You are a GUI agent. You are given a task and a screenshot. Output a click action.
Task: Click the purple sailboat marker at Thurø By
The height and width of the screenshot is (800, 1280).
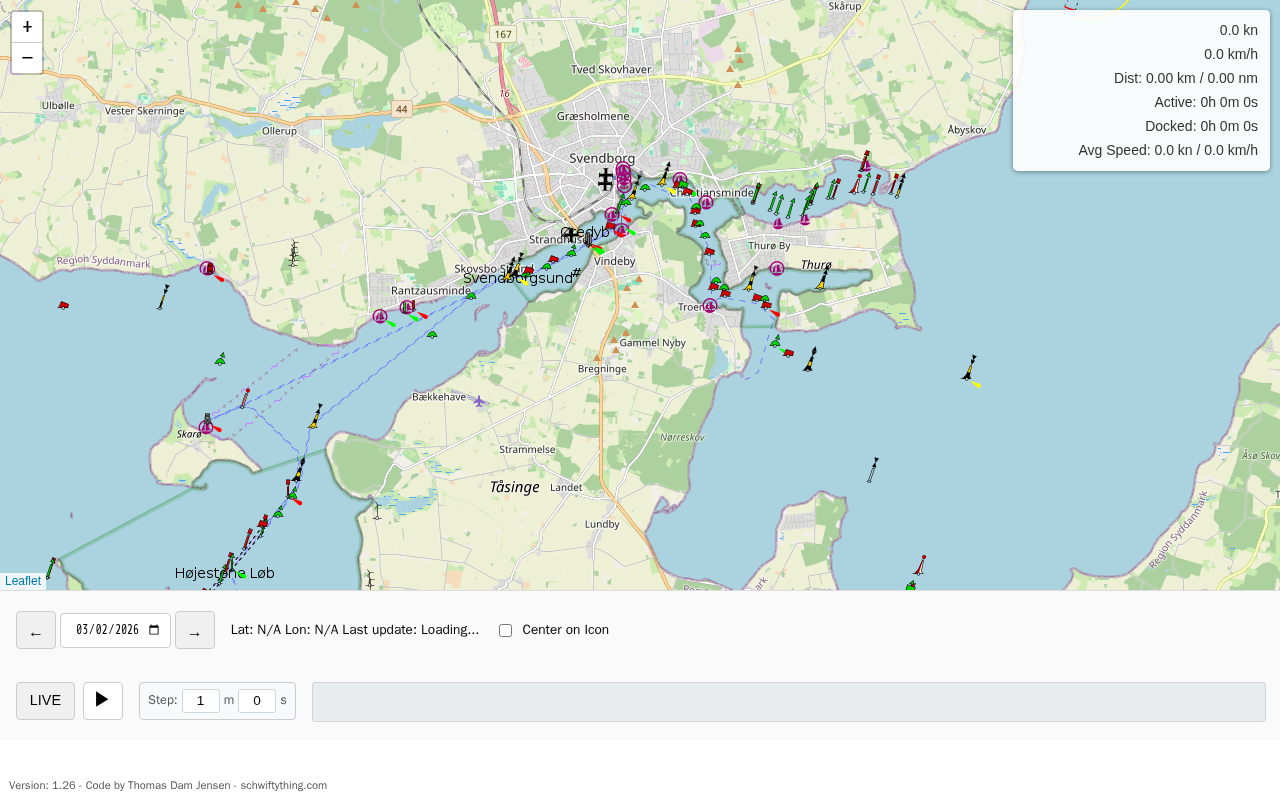click(x=777, y=268)
